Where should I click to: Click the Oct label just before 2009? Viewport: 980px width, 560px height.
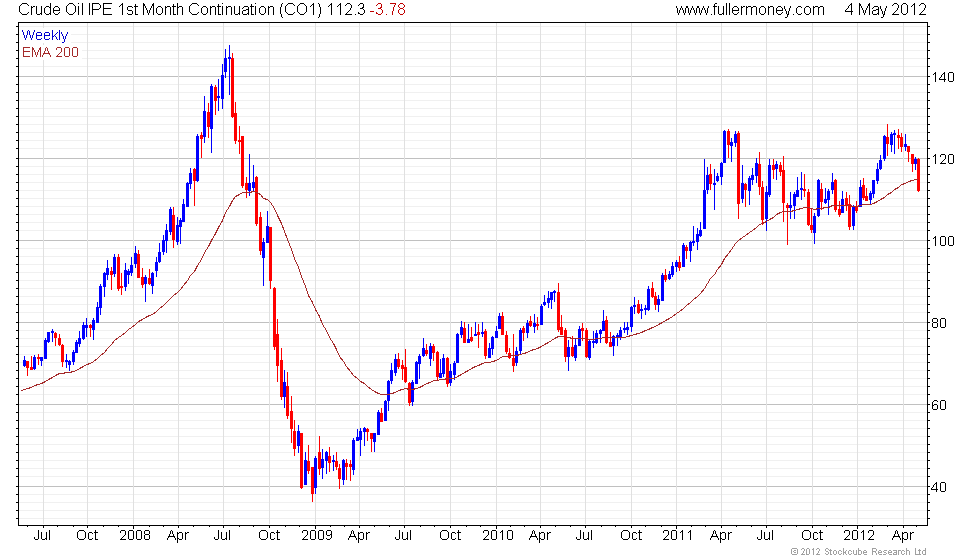click(269, 536)
